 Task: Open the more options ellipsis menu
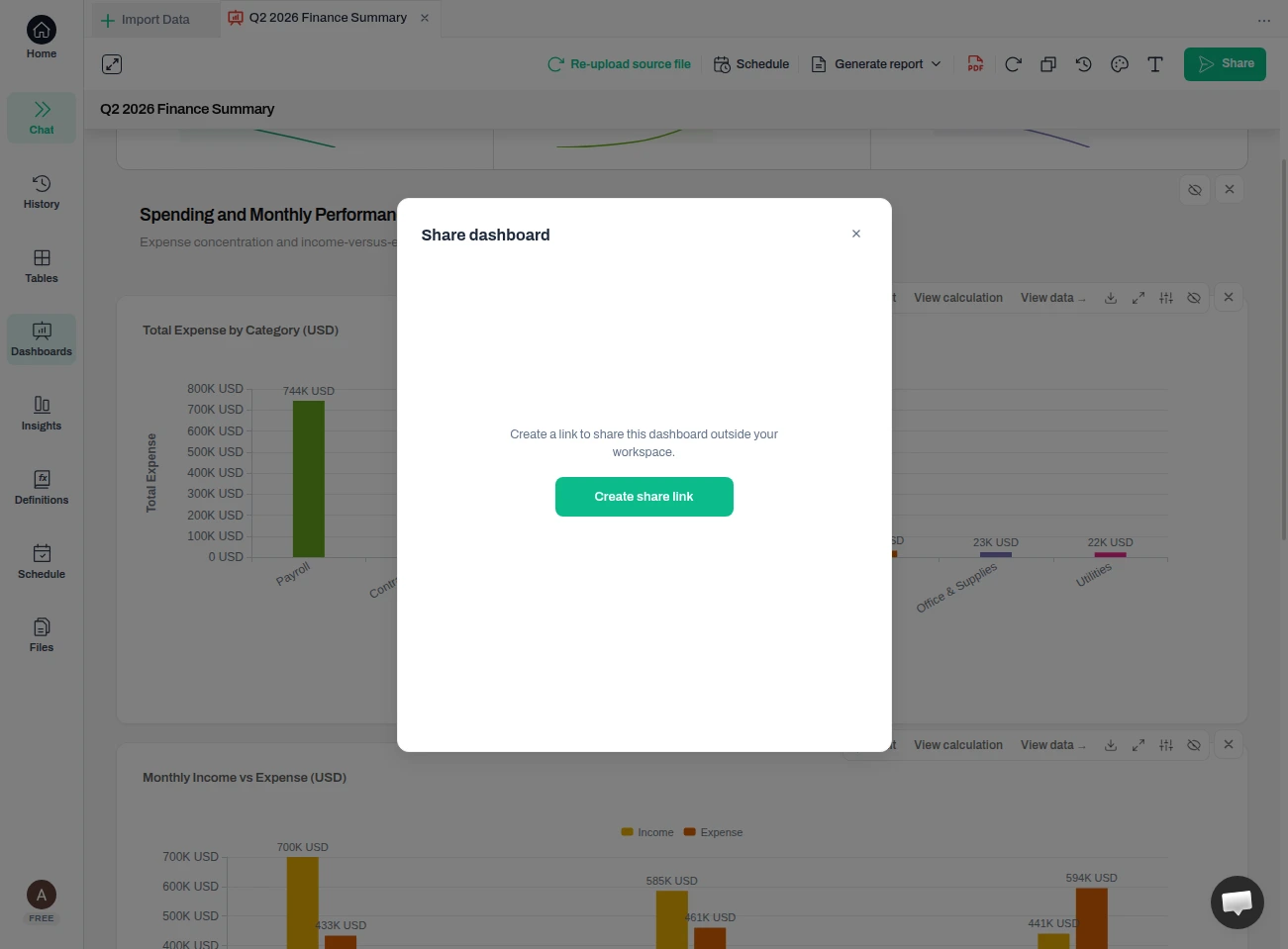click(1264, 21)
